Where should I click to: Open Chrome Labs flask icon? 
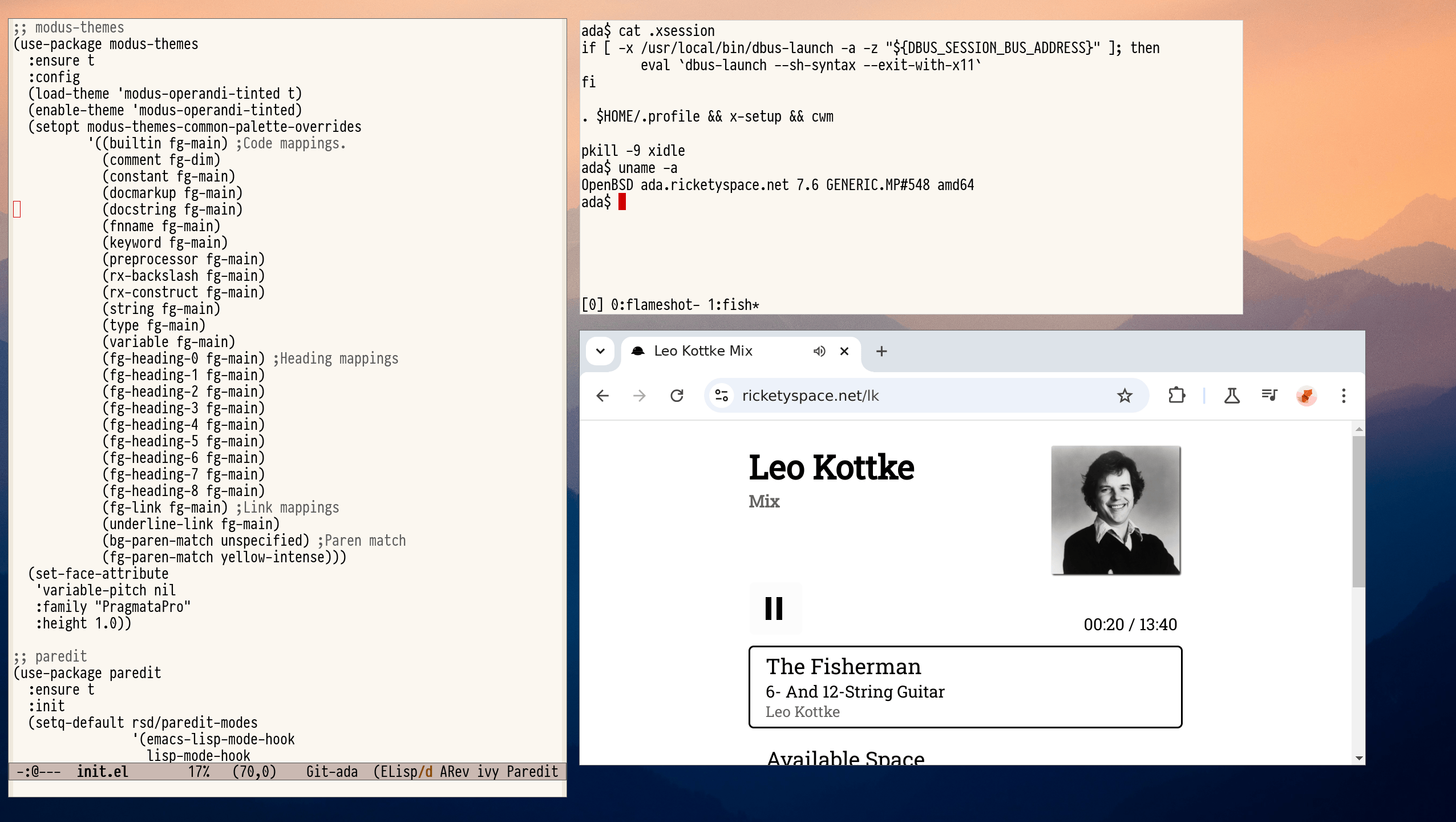click(1232, 396)
